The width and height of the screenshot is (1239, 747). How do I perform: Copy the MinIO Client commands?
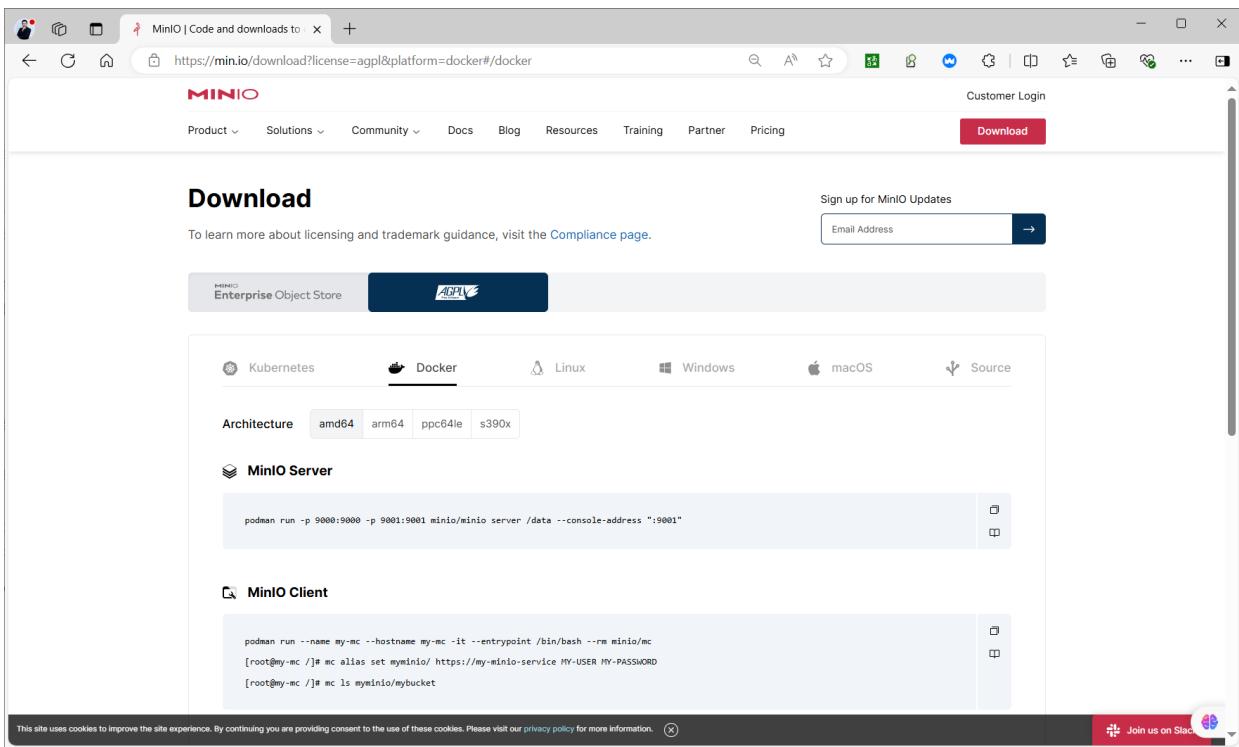[994, 631]
